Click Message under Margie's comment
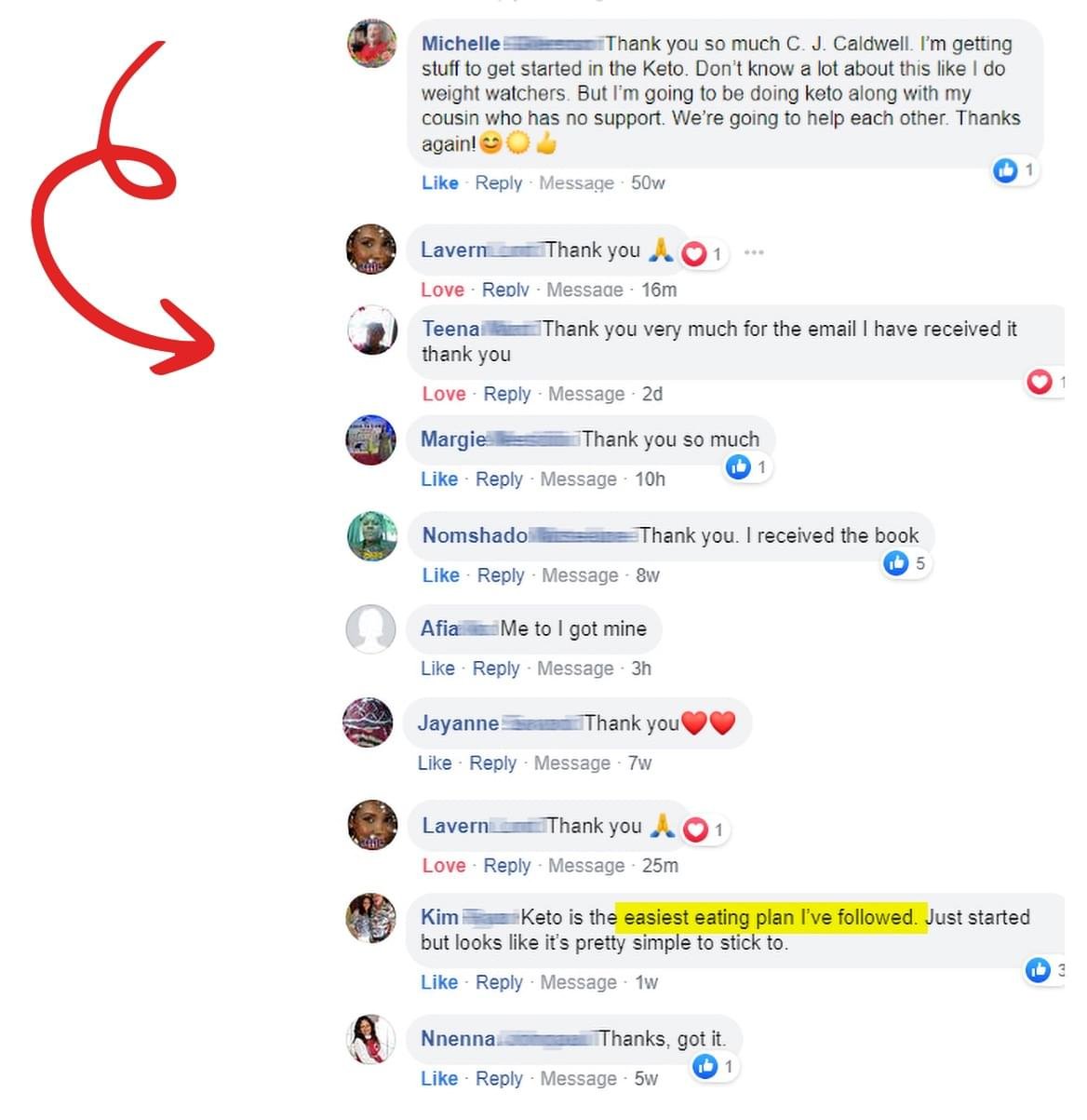 (x=578, y=479)
